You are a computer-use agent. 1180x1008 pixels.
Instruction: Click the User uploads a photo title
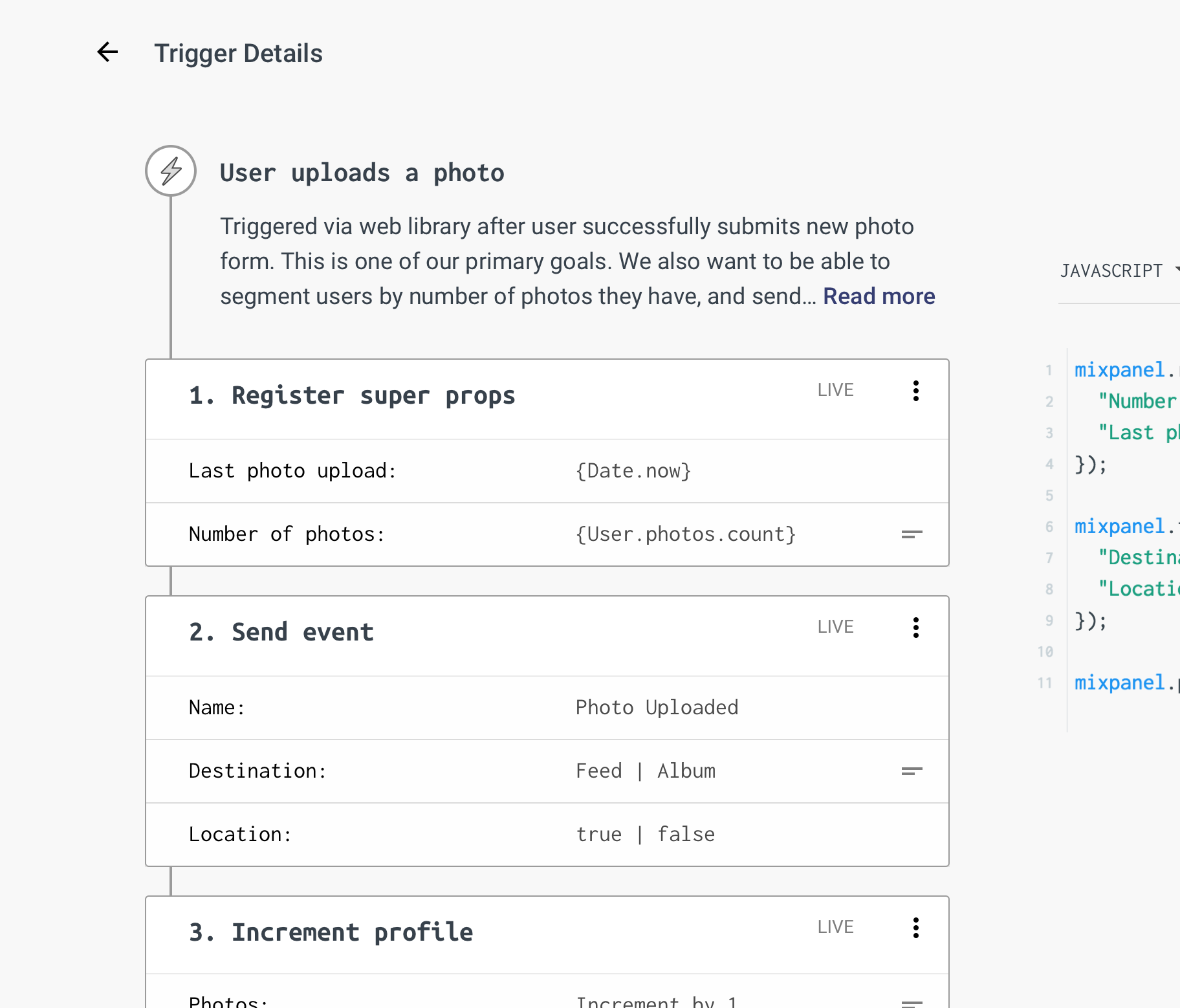[x=362, y=173]
